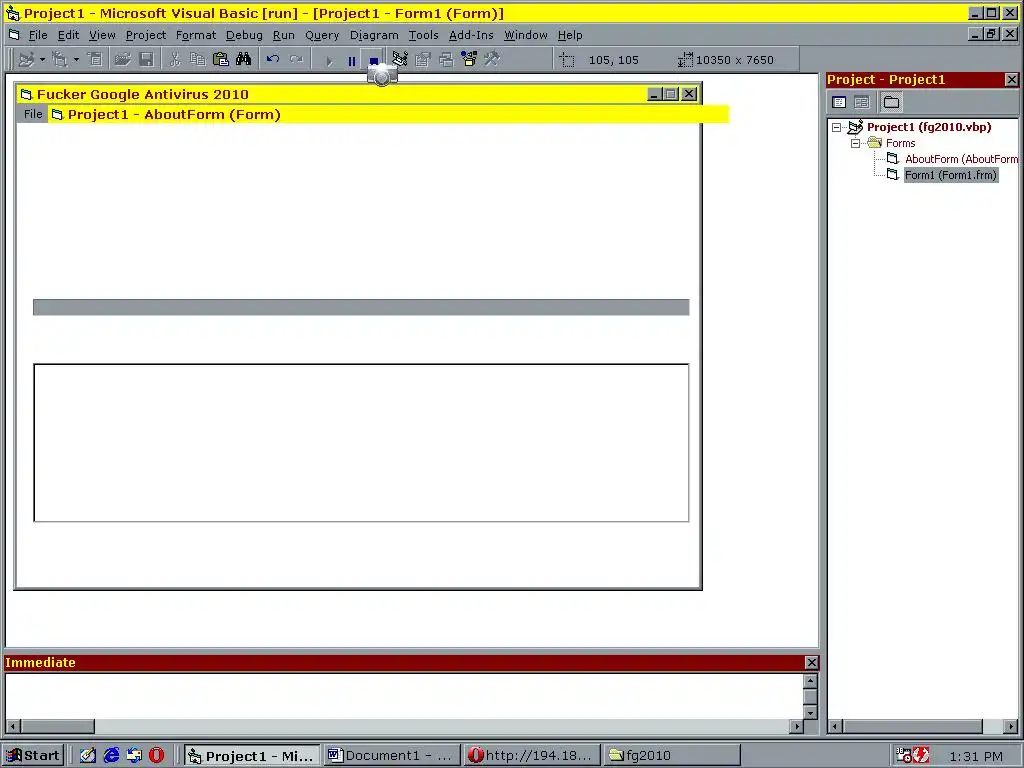Open the Help menu
This screenshot has width=1024, height=768.
[569, 35]
